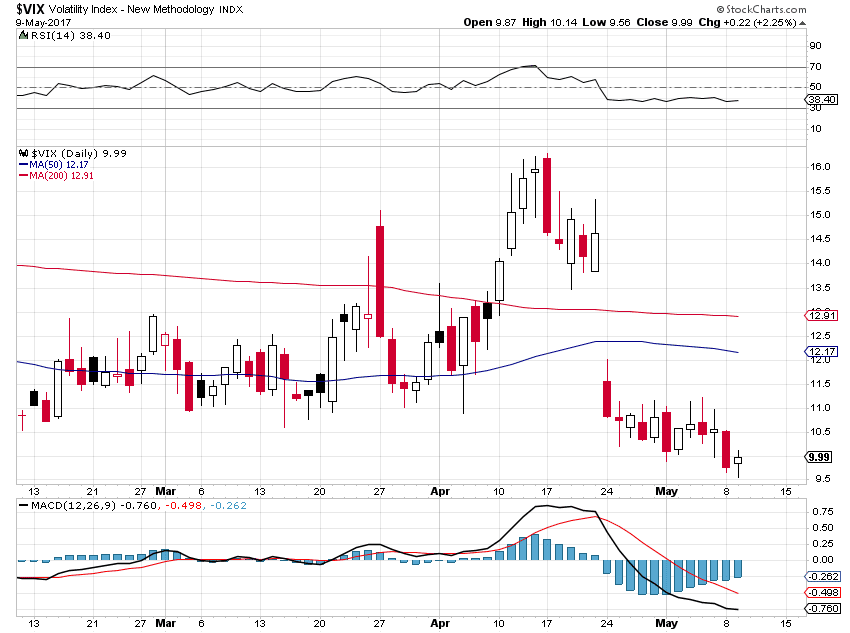Click the MA(200) 12.91 legend label
Image resolution: width=850 pixels, height=633 pixels.
point(61,176)
